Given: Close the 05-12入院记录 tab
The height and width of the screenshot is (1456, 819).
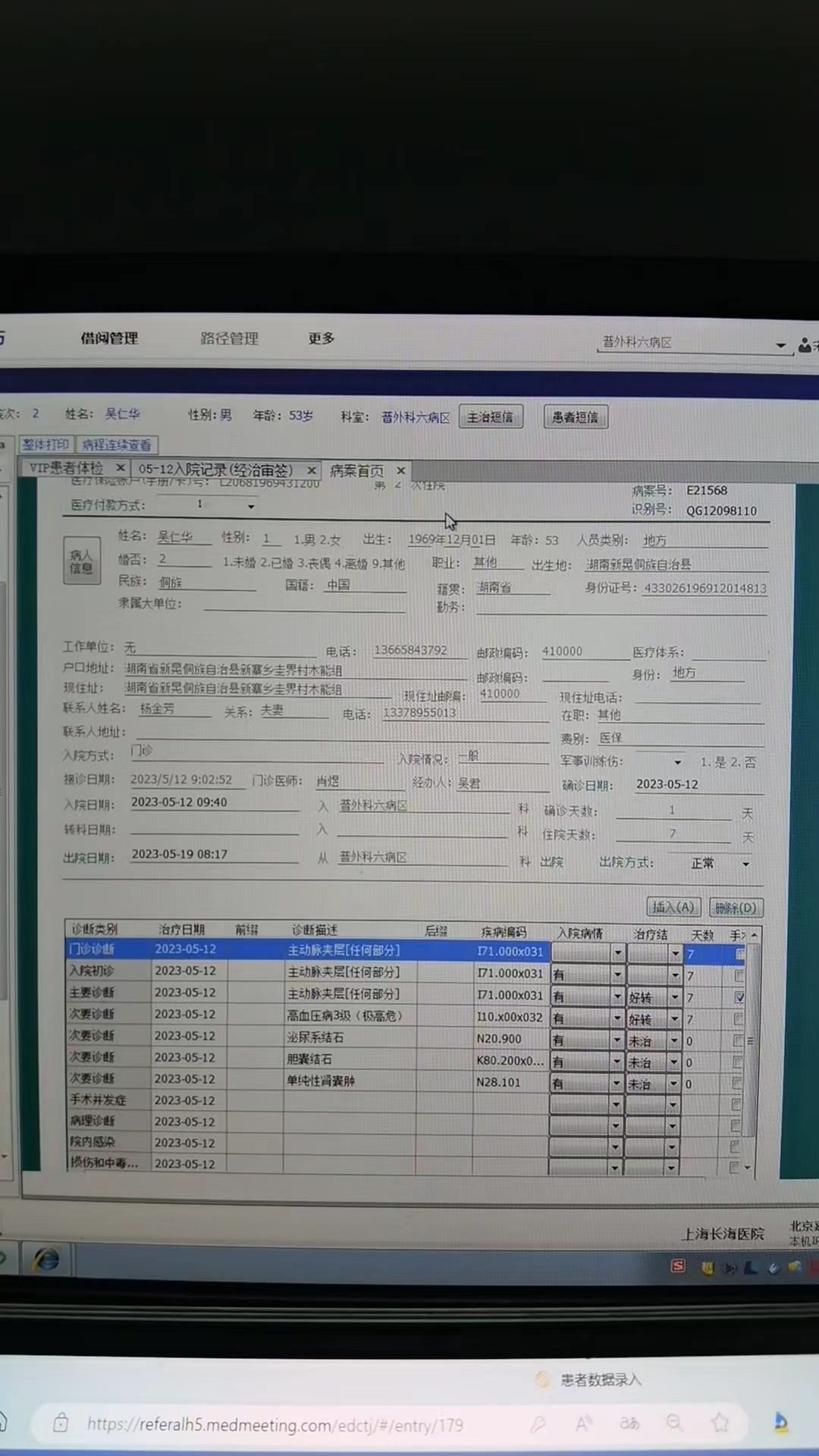Looking at the screenshot, I should tap(311, 470).
